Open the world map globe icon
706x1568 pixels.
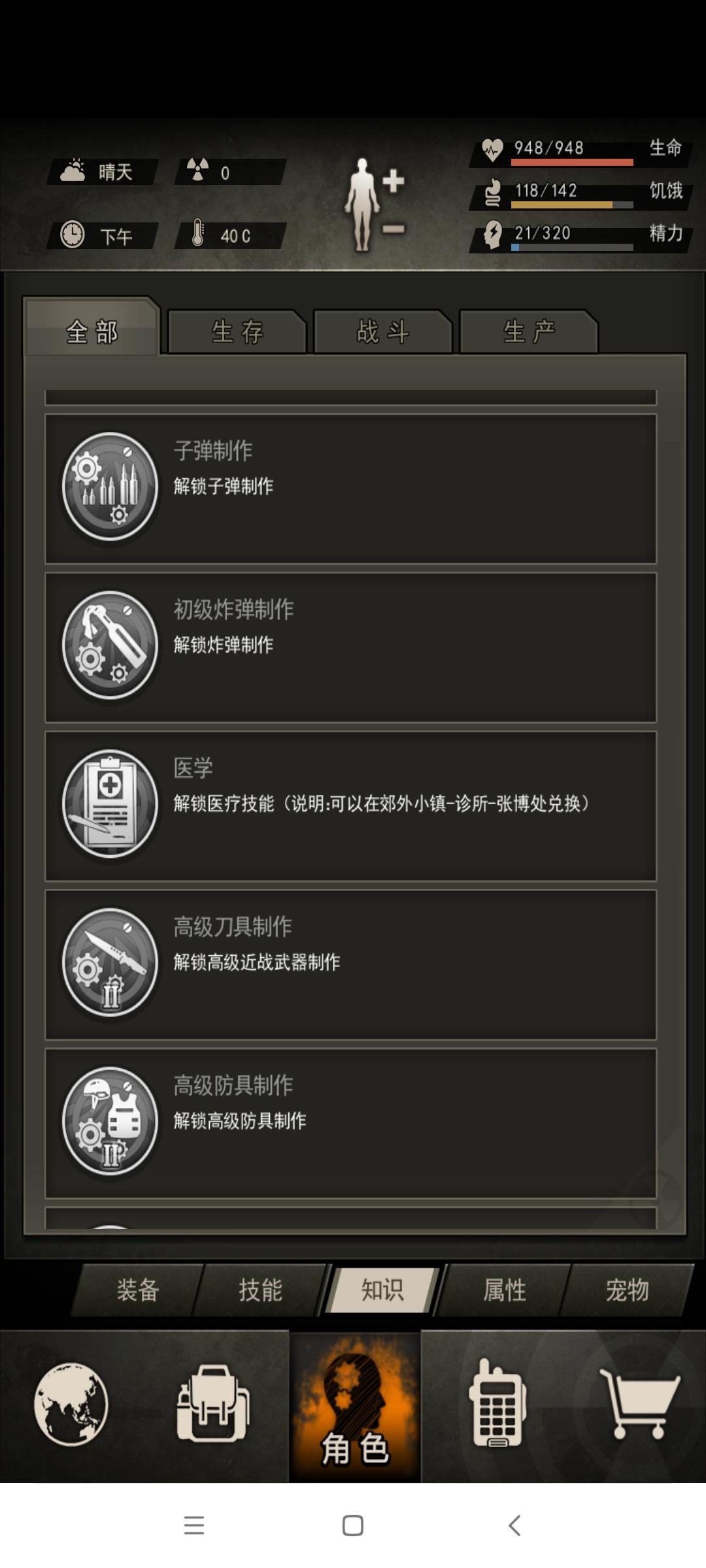tap(71, 1403)
